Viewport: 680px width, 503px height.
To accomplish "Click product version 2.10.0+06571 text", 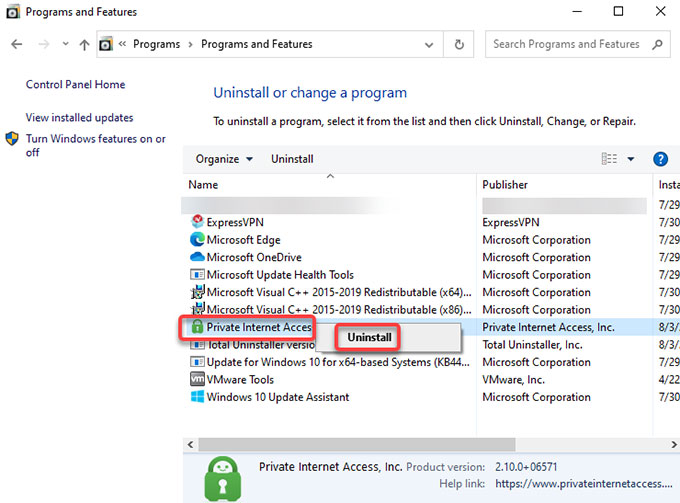I will point(526,467).
